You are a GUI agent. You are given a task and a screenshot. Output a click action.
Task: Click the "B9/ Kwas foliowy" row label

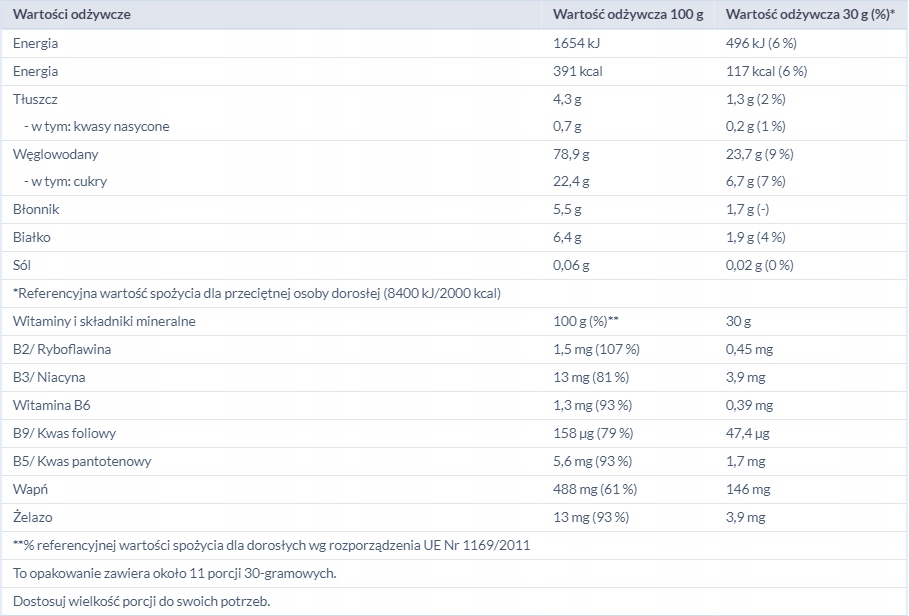tap(63, 433)
